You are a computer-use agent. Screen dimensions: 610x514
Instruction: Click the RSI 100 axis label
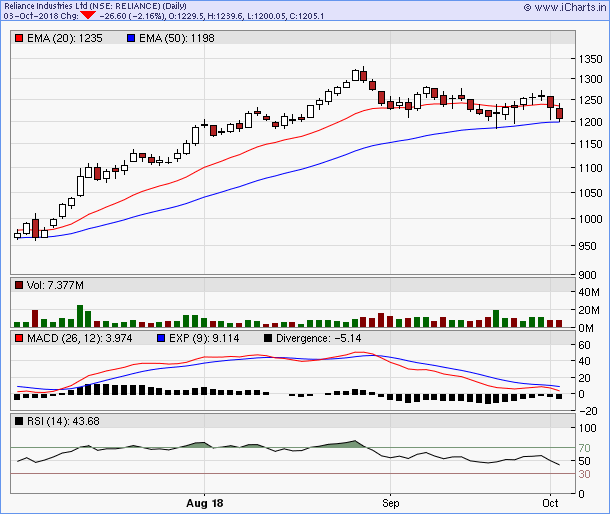coord(587,428)
